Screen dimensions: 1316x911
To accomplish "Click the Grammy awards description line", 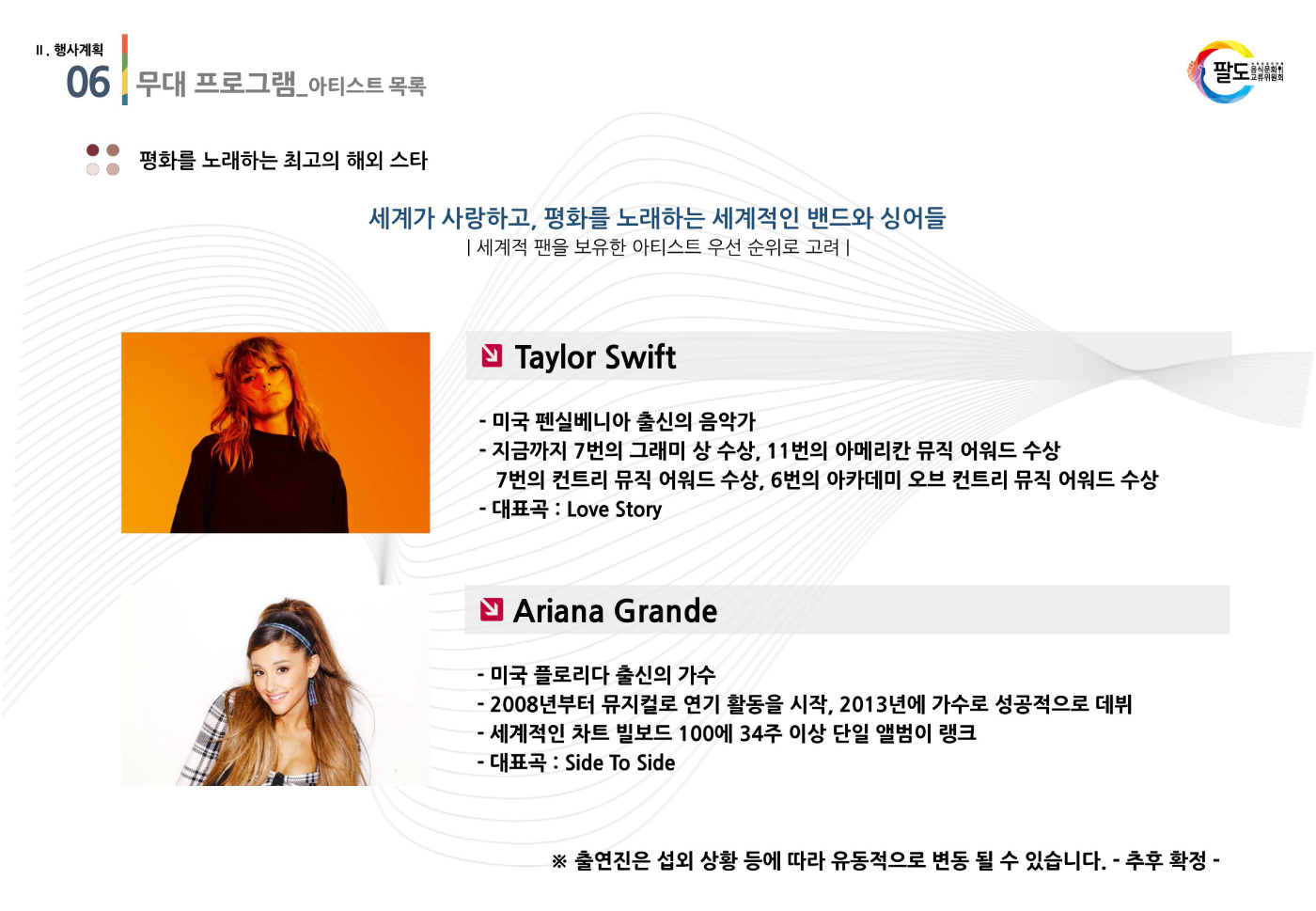I will click(x=770, y=451).
